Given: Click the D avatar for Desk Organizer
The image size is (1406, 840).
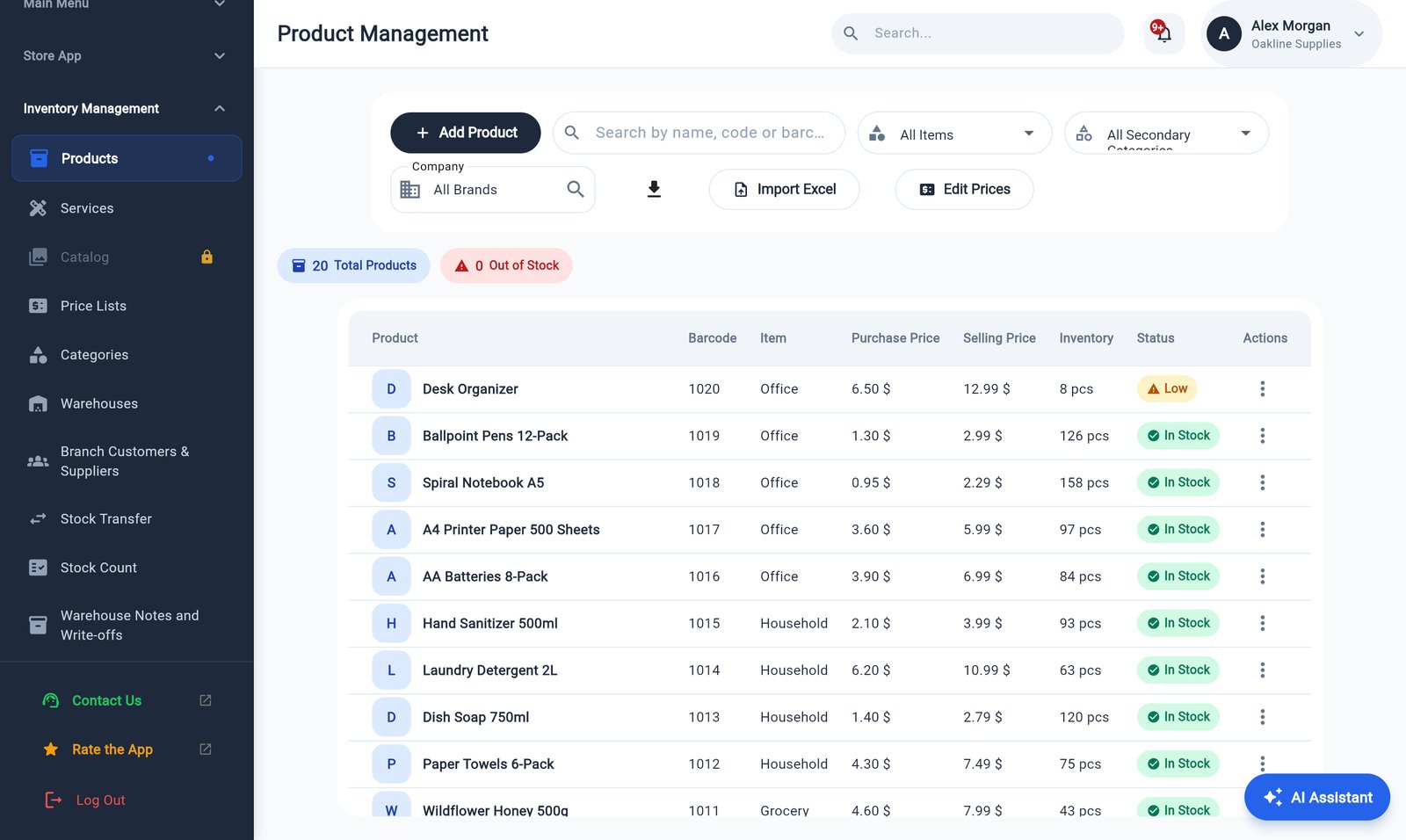Looking at the screenshot, I should [391, 388].
